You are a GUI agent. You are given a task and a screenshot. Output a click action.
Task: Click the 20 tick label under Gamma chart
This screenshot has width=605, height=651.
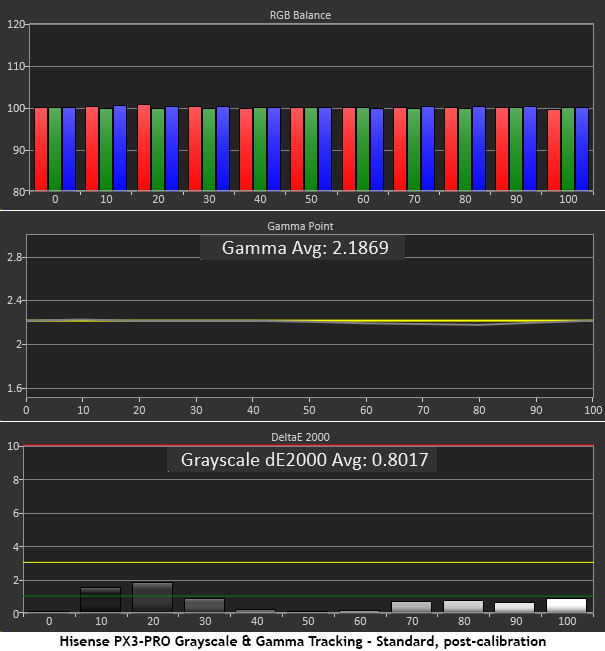pyautogui.click(x=139, y=410)
